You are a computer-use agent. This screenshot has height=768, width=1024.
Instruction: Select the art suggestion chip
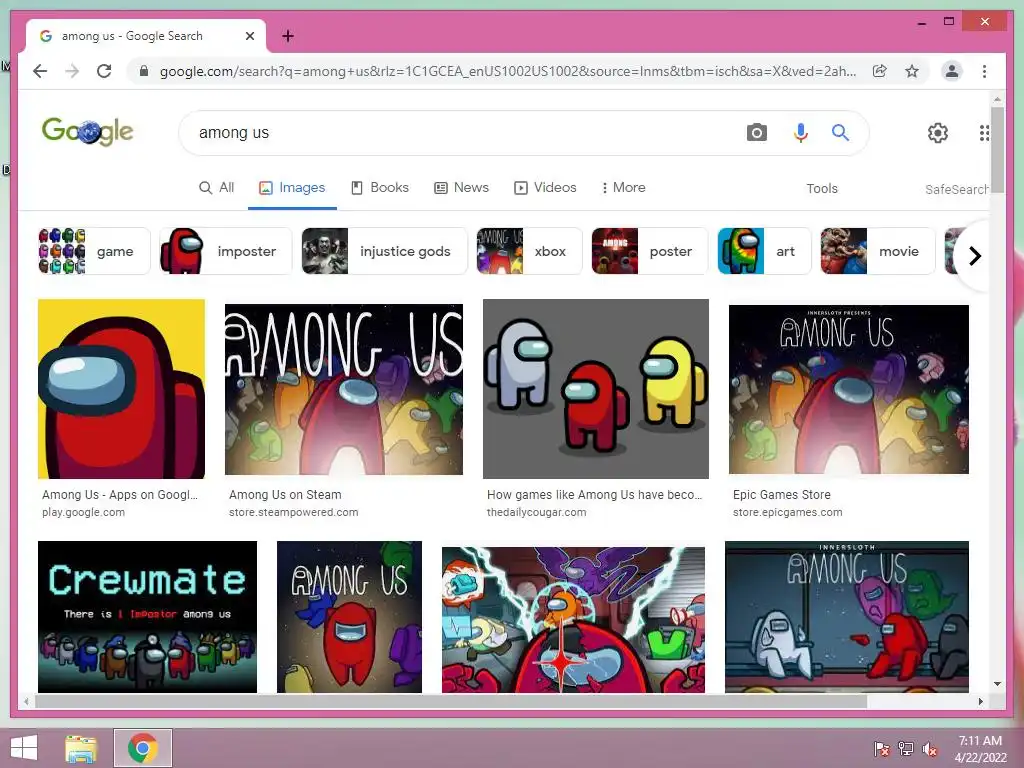tap(765, 251)
